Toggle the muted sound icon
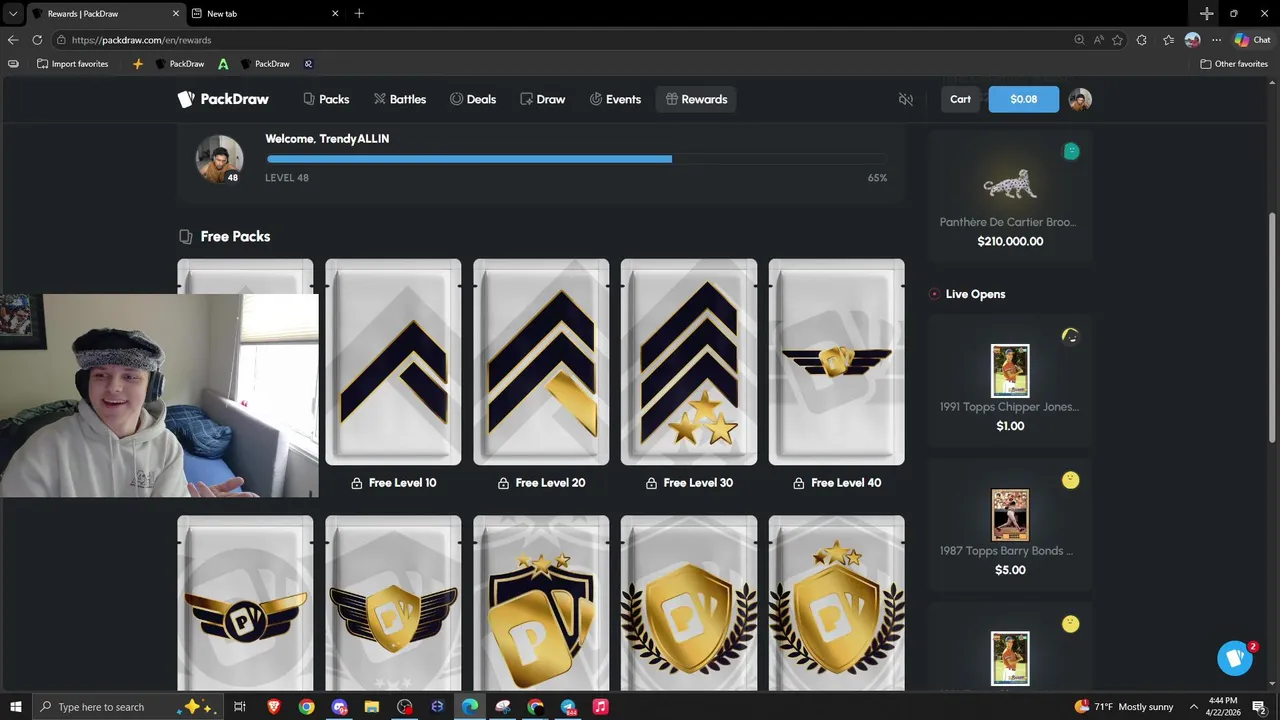Image resolution: width=1280 pixels, height=720 pixels. [906, 99]
